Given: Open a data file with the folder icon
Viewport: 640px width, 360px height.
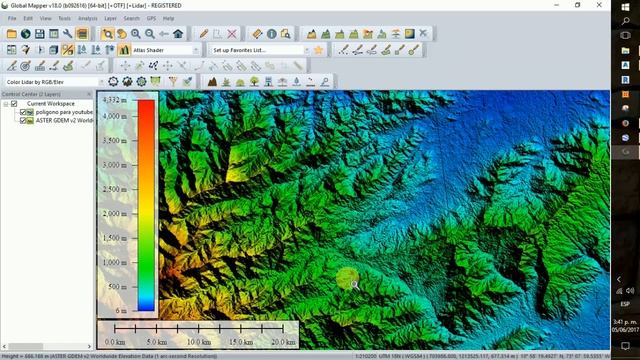Looking at the screenshot, I should (11, 34).
